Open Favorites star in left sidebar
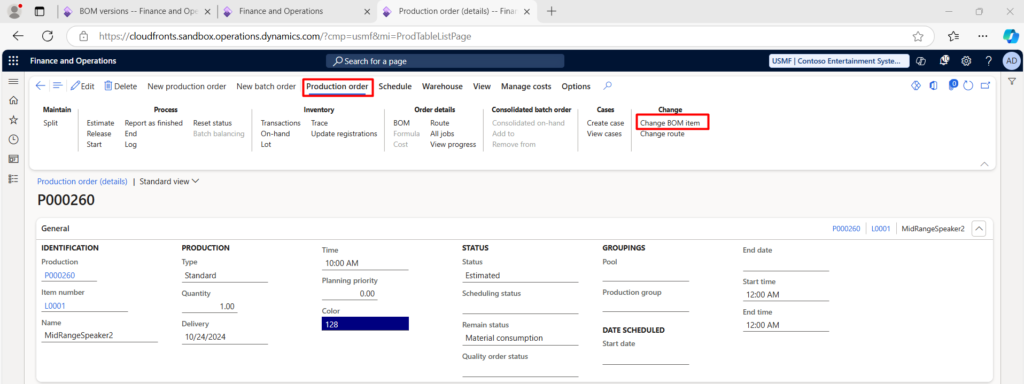 pyautogui.click(x=13, y=120)
